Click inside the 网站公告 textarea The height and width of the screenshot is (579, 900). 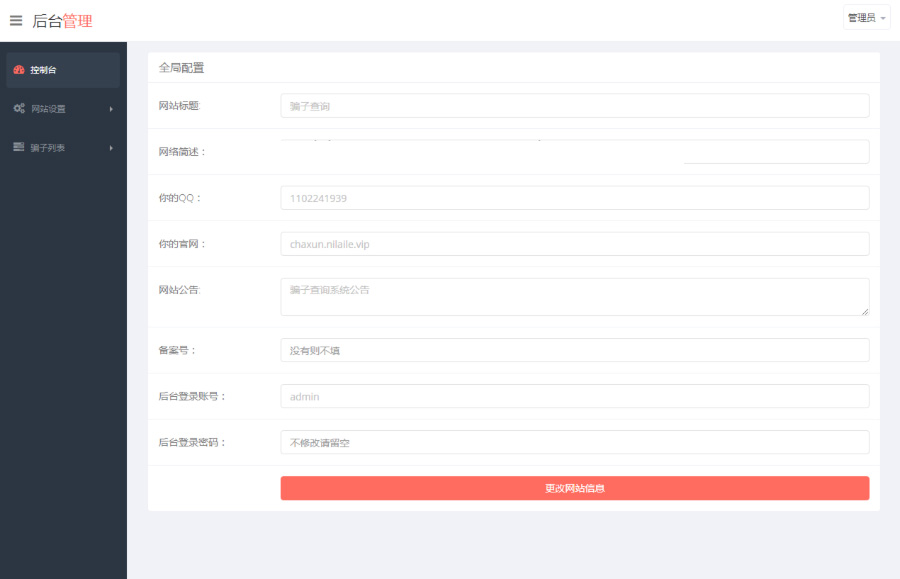pos(574,297)
